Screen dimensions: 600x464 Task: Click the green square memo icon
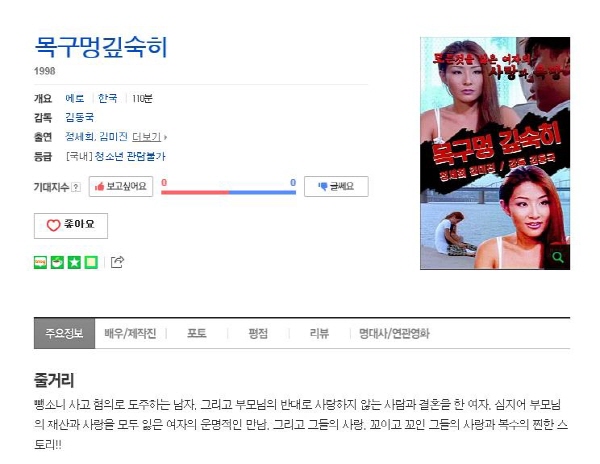pos(91,262)
